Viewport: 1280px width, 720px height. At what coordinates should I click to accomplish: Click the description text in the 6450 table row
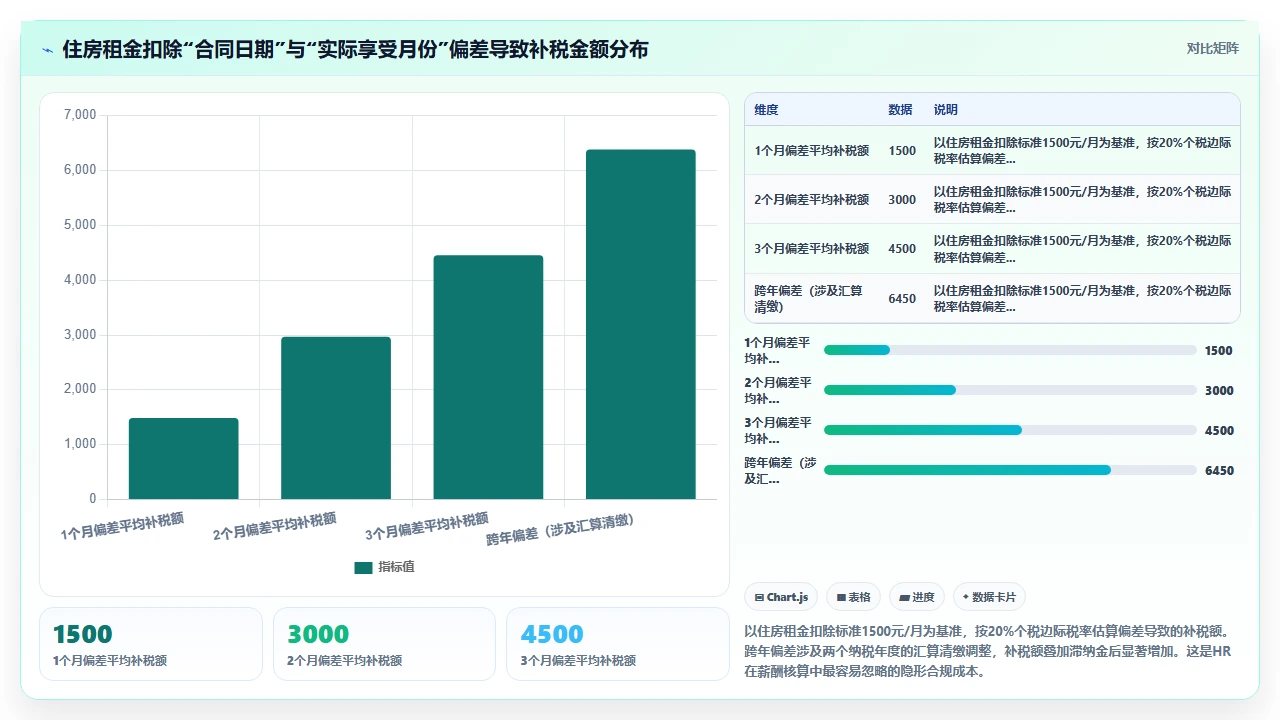[1082, 299]
